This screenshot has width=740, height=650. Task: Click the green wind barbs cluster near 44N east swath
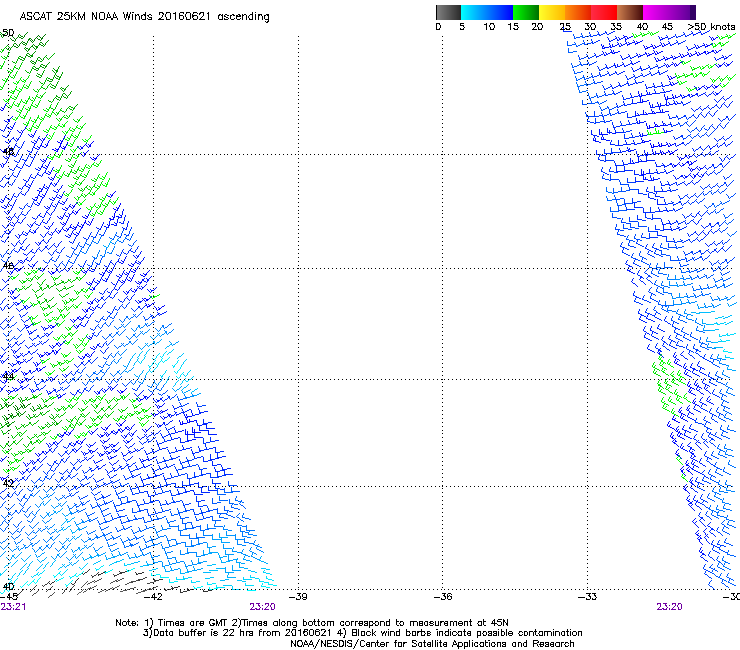click(669, 385)
